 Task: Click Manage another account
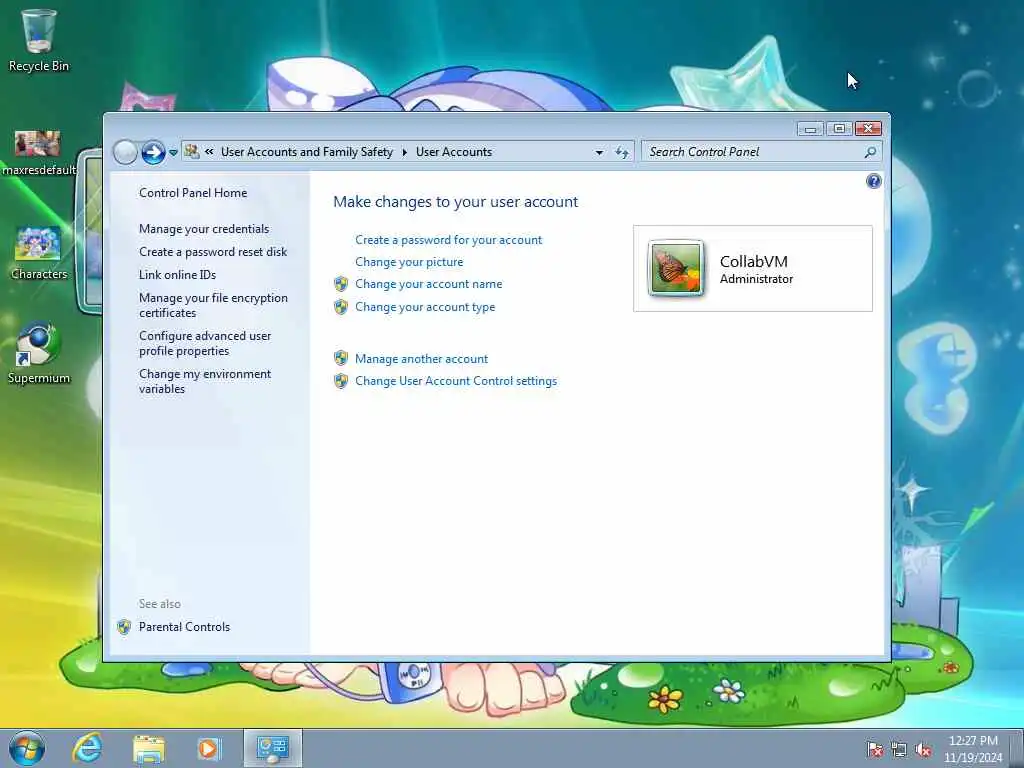pos(421,359)
